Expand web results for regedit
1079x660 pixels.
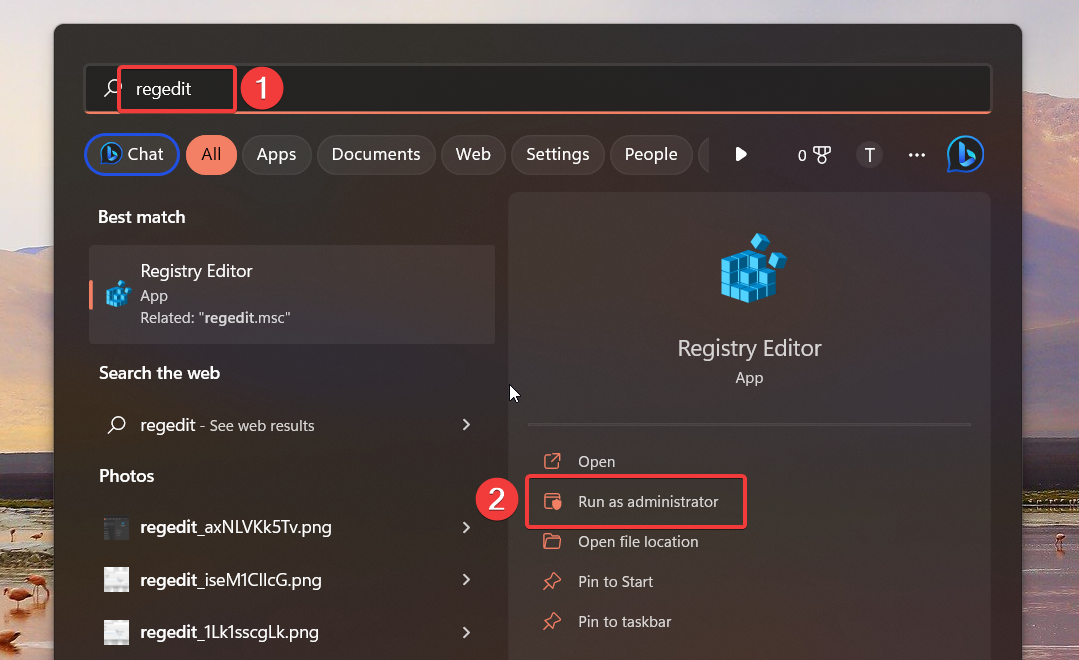pyautogui.click(x=466, y=424)
